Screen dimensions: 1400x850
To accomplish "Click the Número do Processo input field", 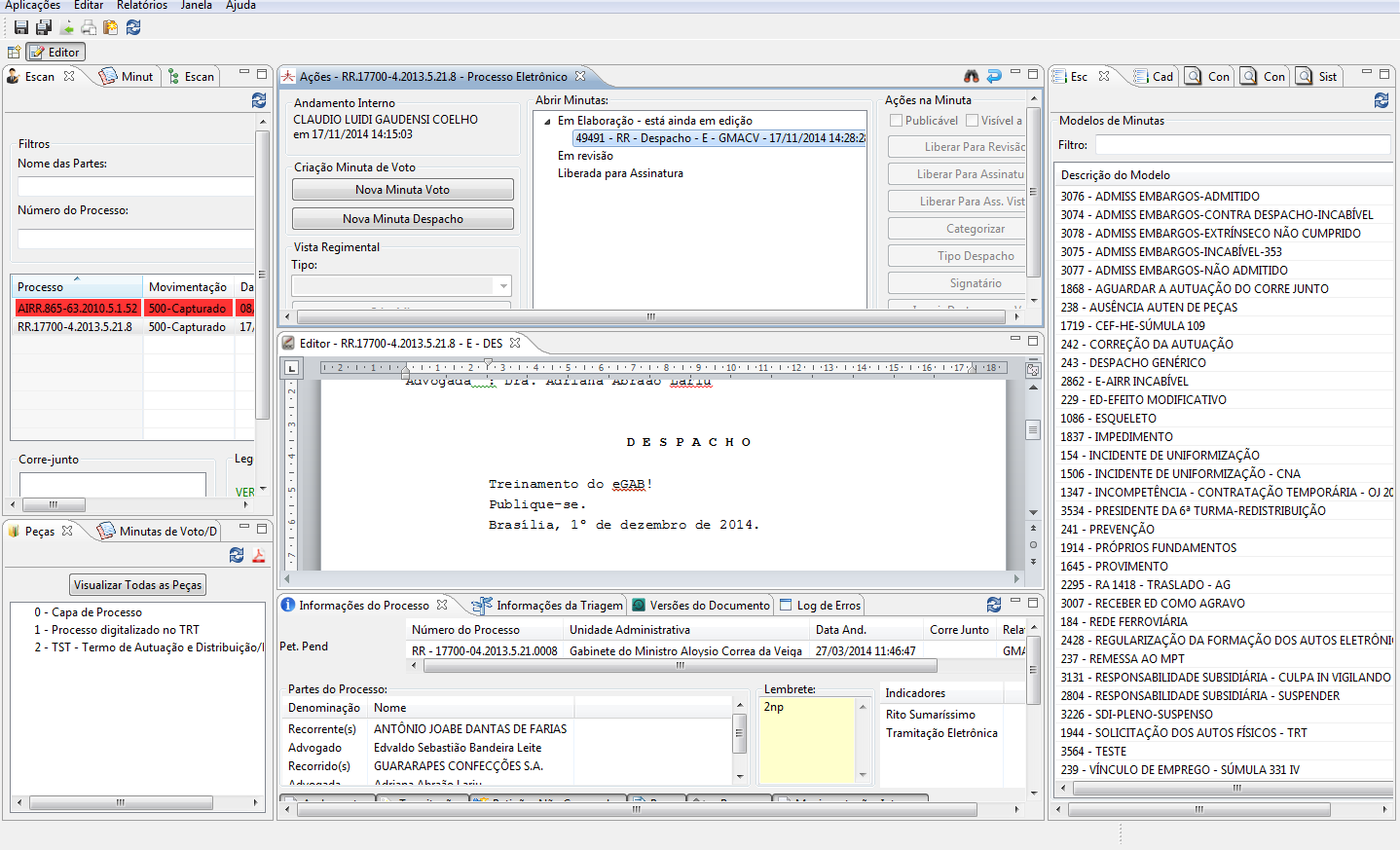I will [x=135, y=239].
